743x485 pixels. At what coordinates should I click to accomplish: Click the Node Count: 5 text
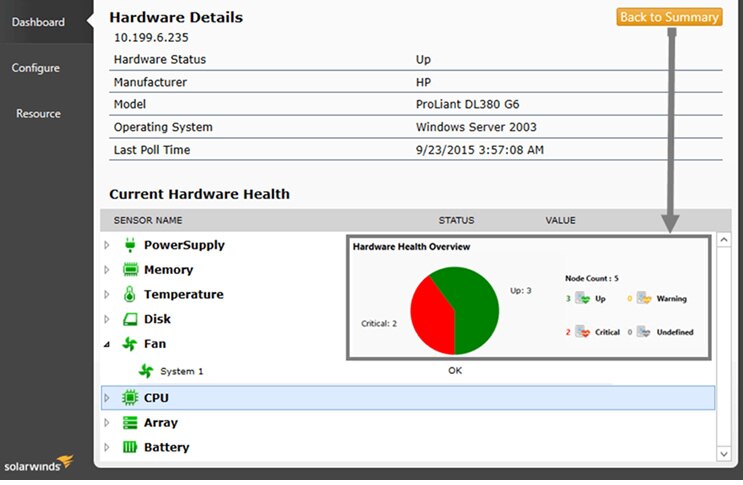(x=592, y=278)
